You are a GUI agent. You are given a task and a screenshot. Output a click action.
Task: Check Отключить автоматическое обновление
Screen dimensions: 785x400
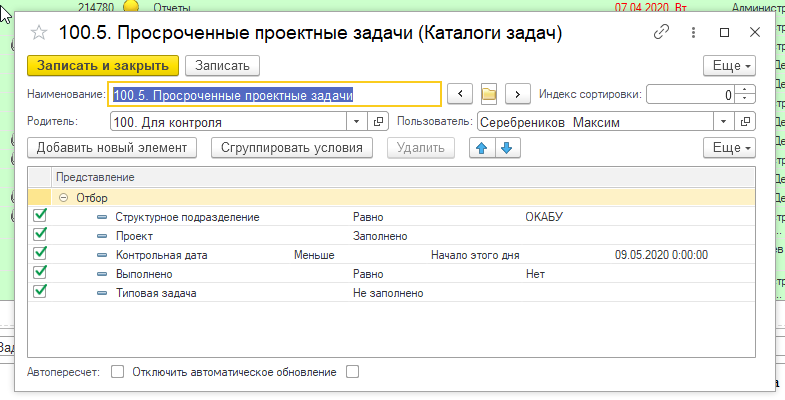pyautogui.click(x=351, y=372)
